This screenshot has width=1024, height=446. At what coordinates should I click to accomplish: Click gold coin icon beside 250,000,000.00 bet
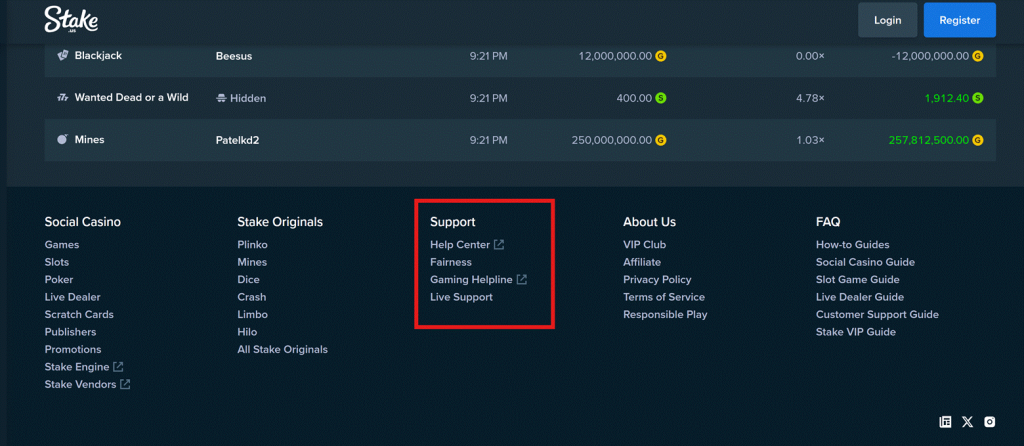coord(660,140)
